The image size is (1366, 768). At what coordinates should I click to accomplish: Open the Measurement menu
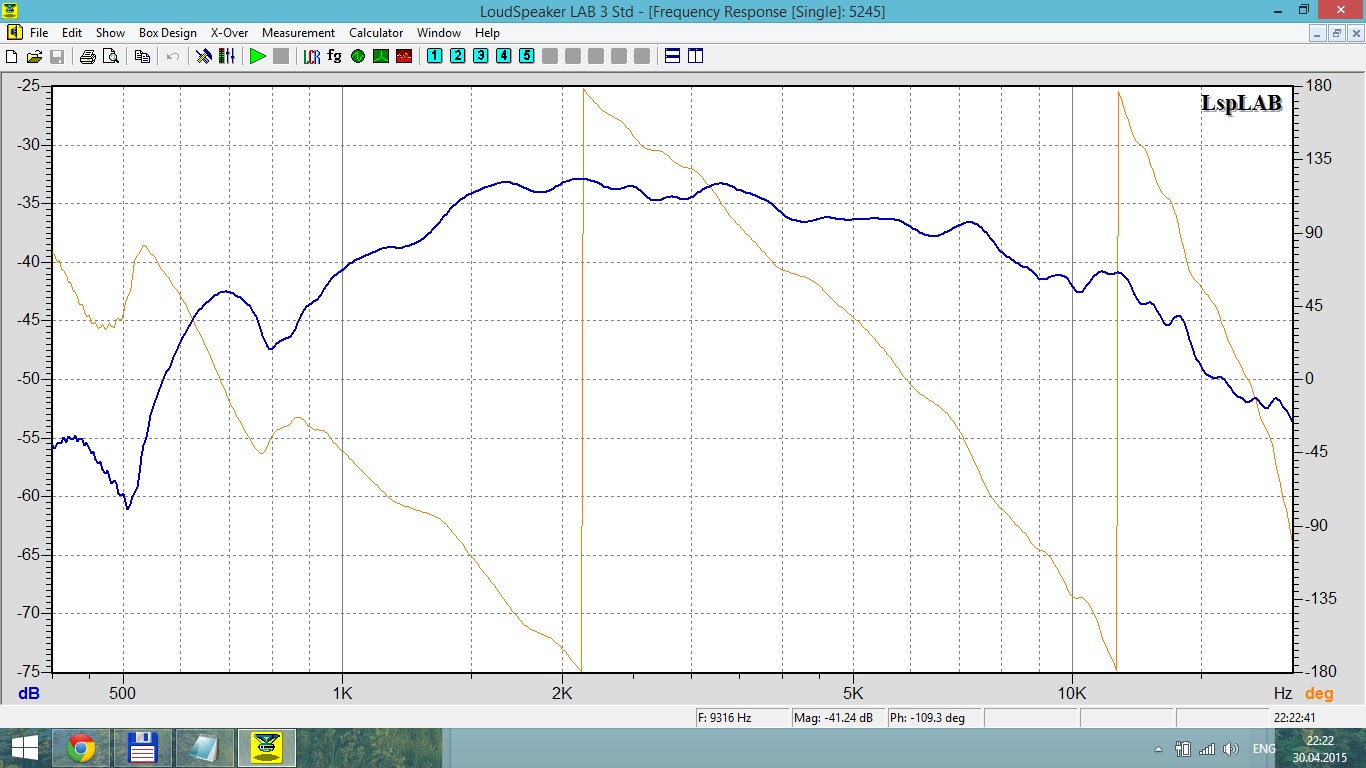click(298, 33)
